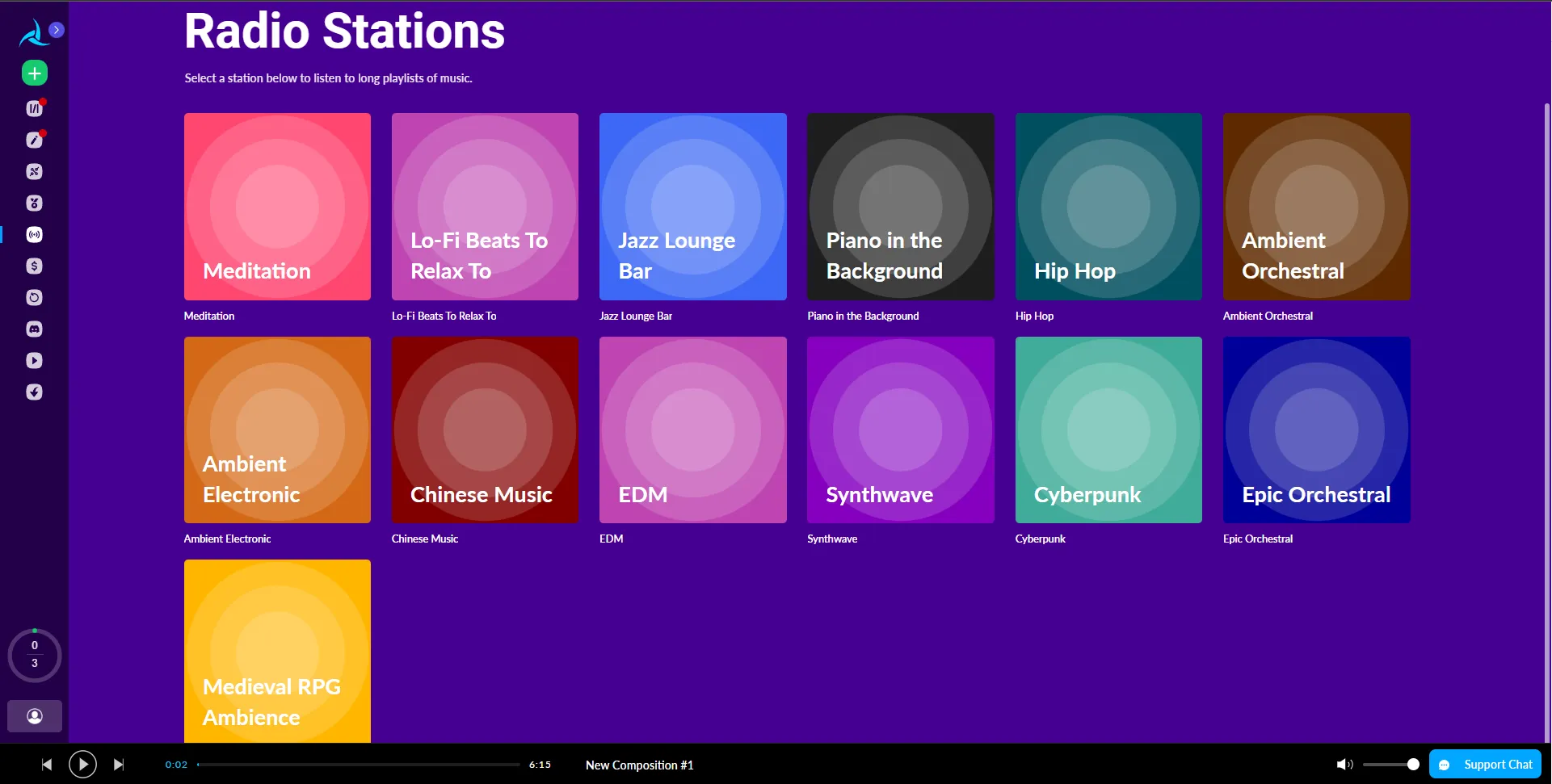1552x784 pixels.
Task: Select the EDM station tile
Action: point(693,430)
